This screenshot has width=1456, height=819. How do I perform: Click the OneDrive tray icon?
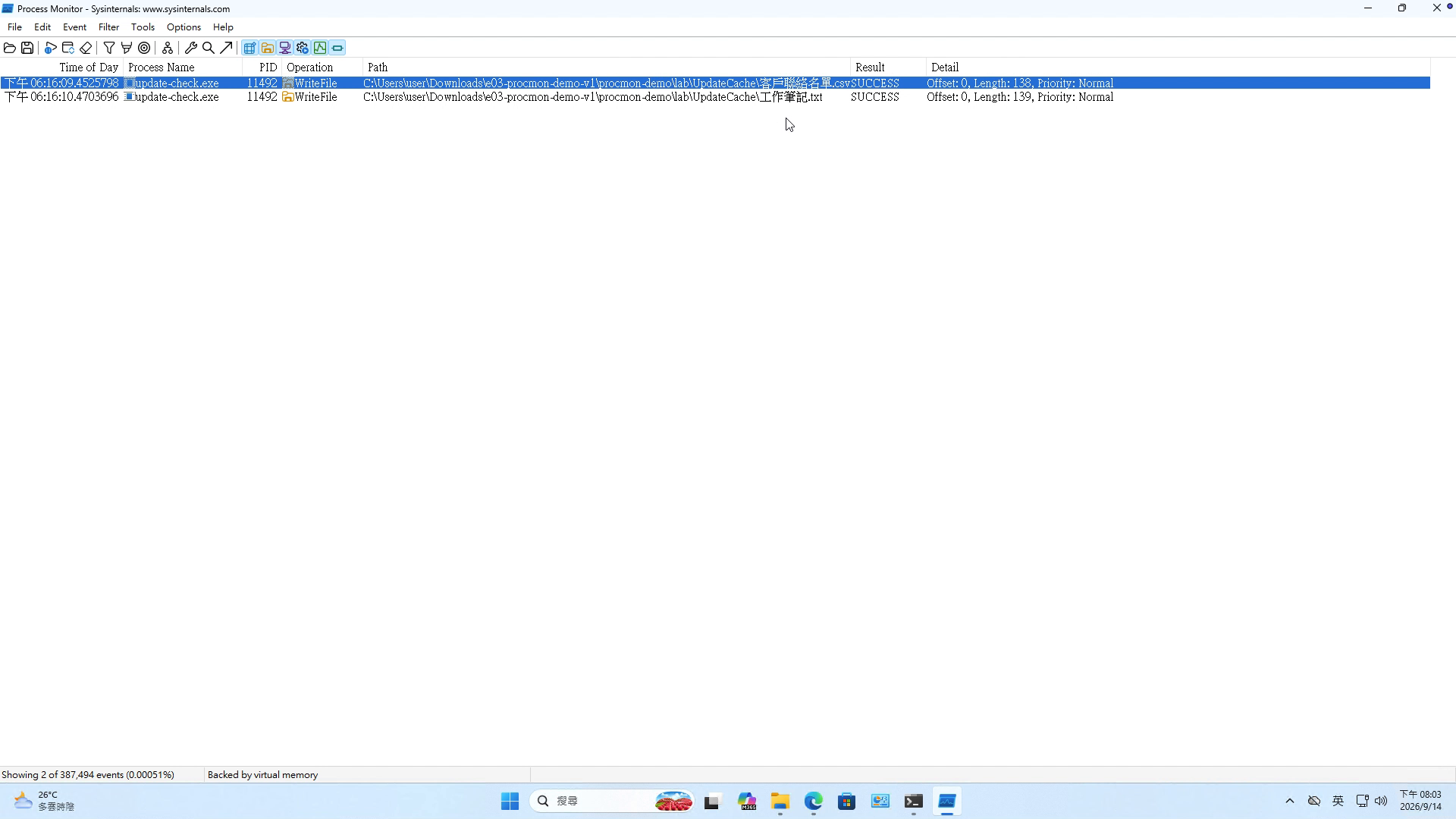[x=1314, y=802]
